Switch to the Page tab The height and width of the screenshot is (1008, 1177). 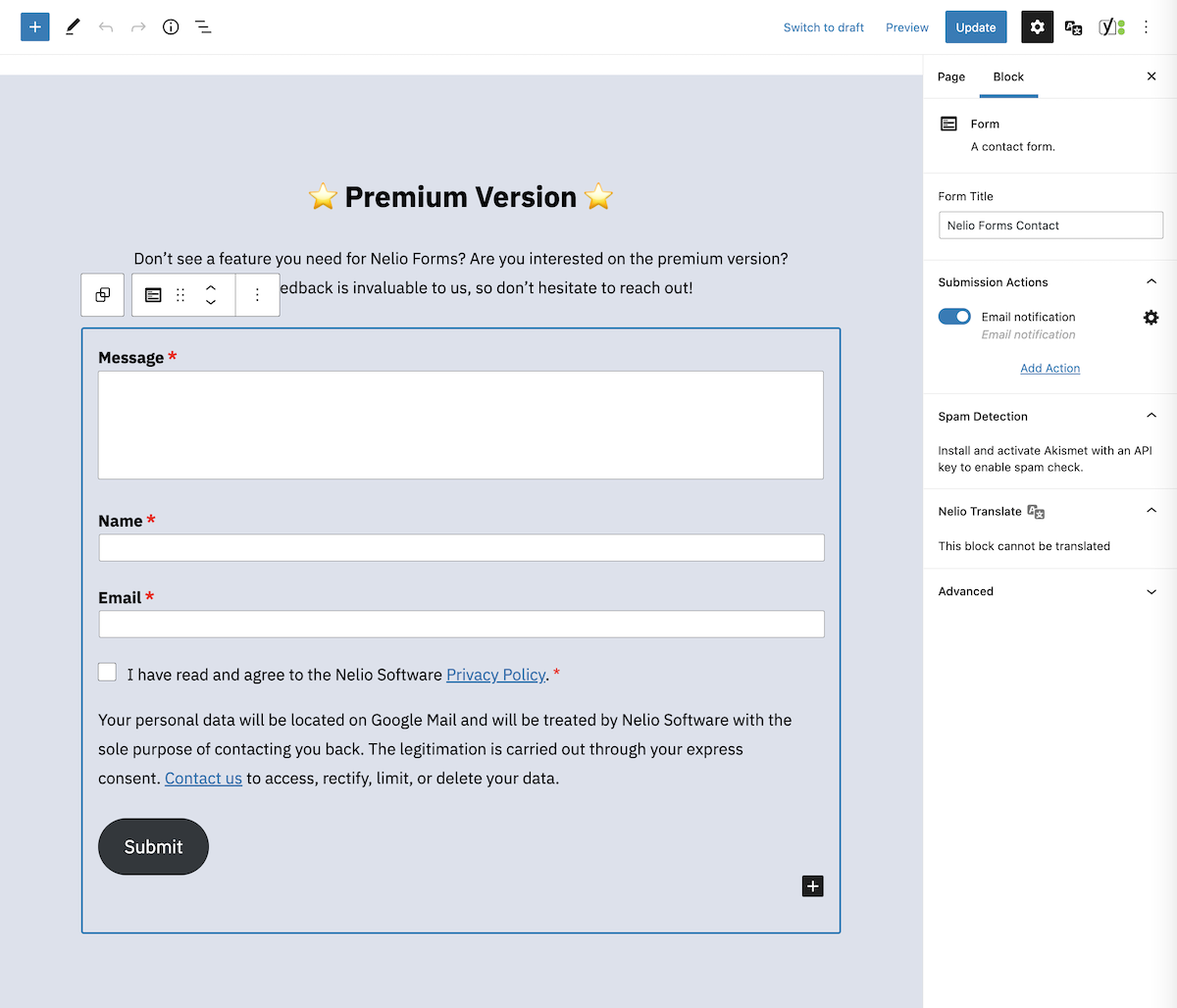click(951, 76)
